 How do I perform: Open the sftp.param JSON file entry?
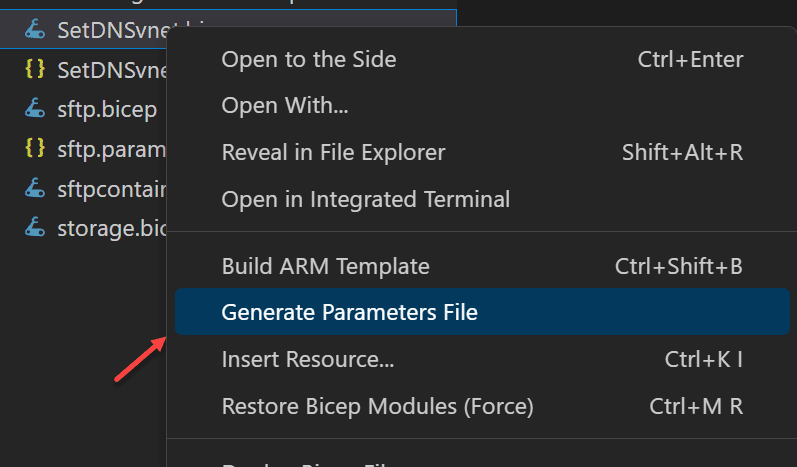tap(111, 149)
